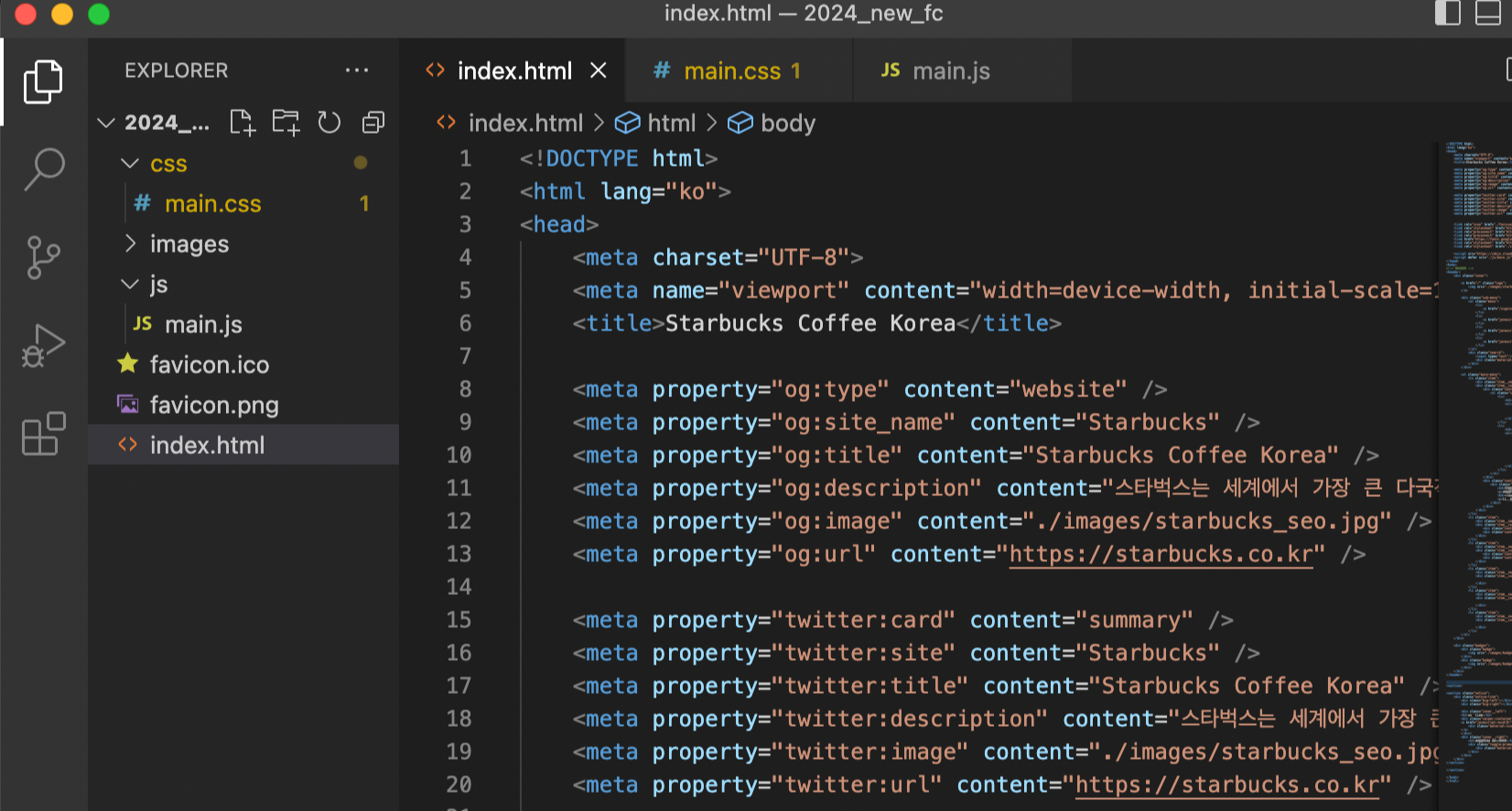Click the green maximize window button
1512x811 pixels.
point(99,14)
